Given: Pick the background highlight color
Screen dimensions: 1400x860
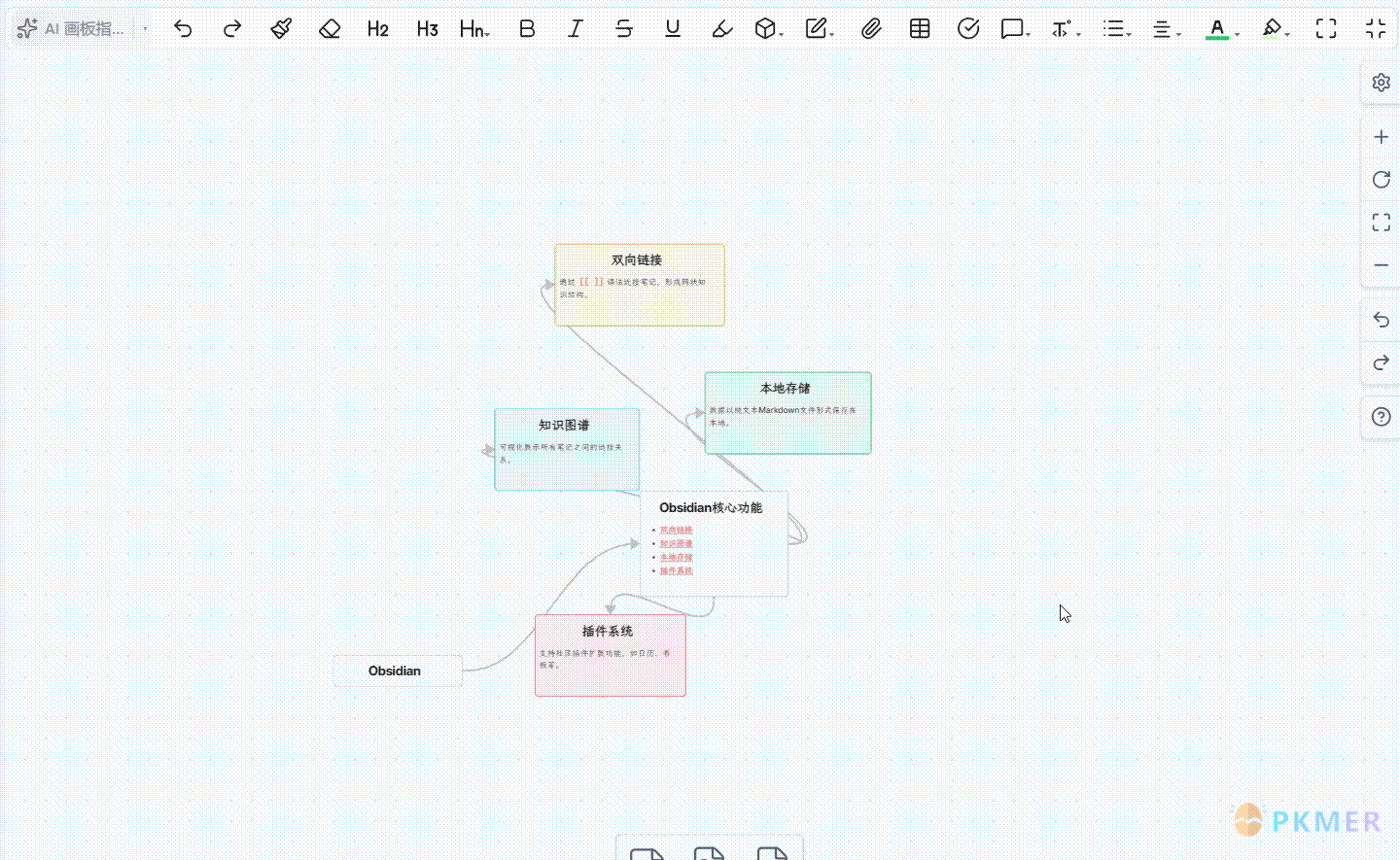Looking at the screenshot, I should (x=1272, y=28).
